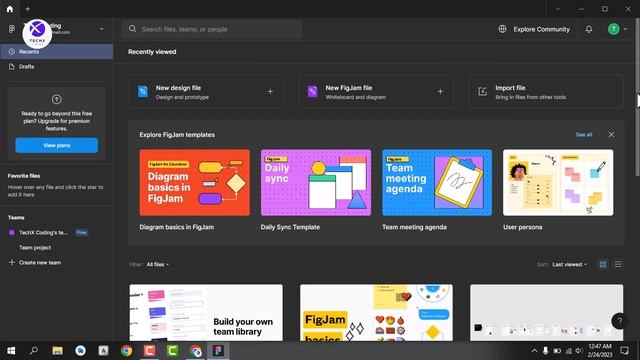Screen dimensions: 640x360
Task: Dismiss the Explore FigJam templates section
Action: pos(611,135)
